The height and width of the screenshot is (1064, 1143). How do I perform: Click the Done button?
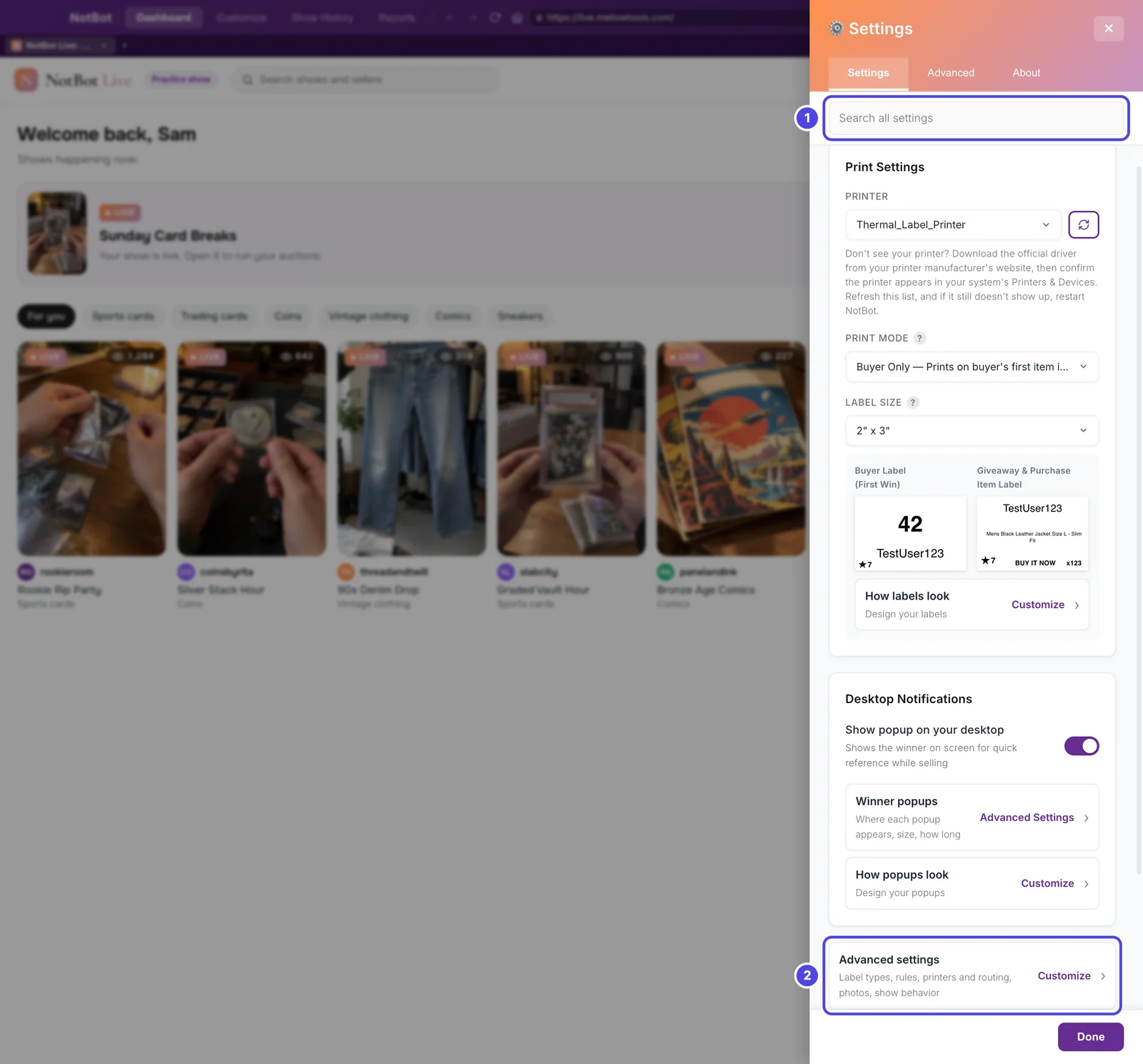pyautogui.click(x=1090, y=1037)
